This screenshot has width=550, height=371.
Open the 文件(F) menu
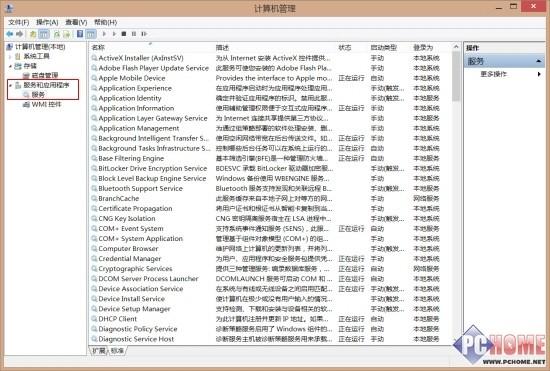point(19,22)
